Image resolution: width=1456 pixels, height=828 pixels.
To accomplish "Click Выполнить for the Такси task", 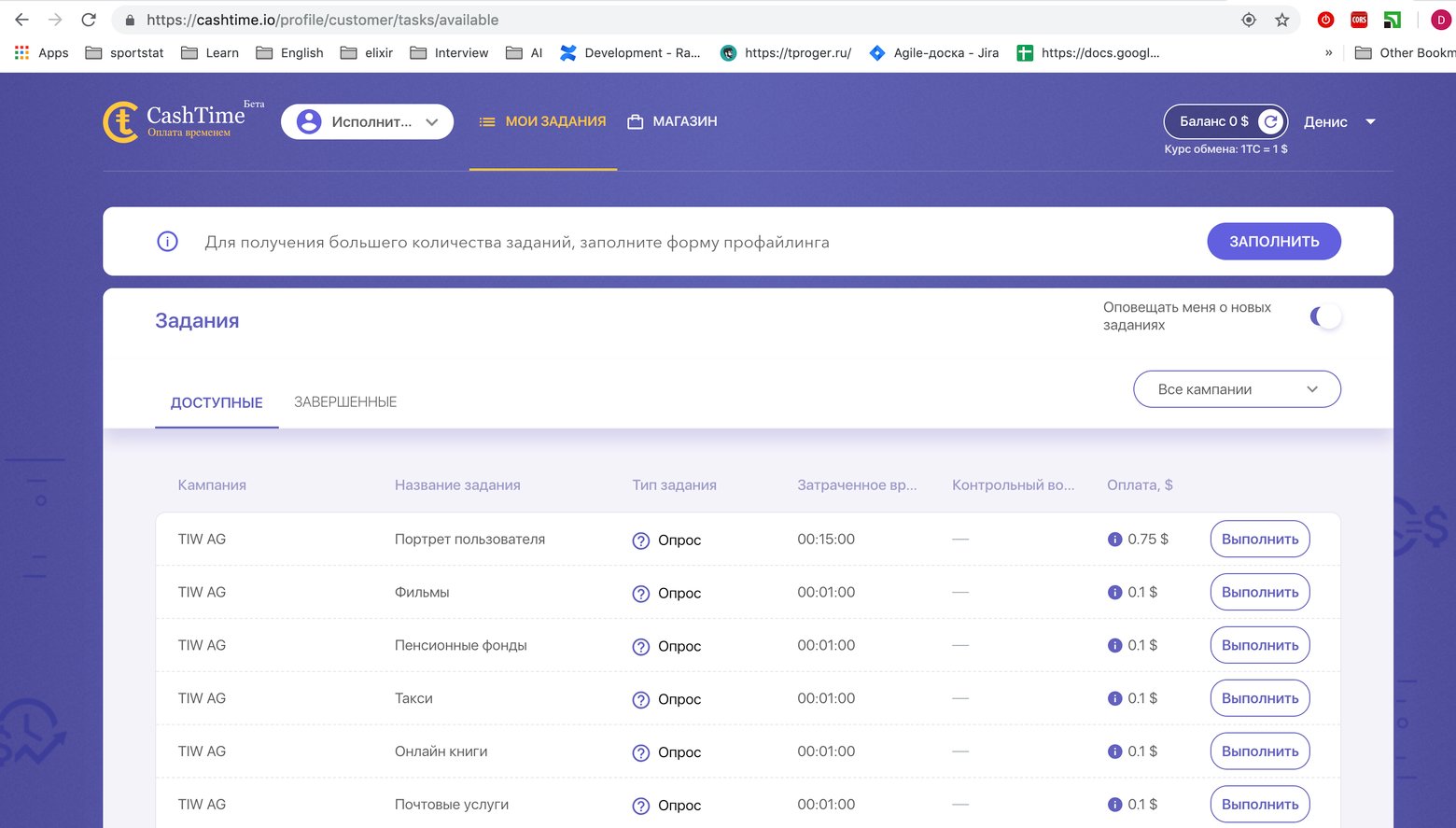I will click(x=1260, y=698).
